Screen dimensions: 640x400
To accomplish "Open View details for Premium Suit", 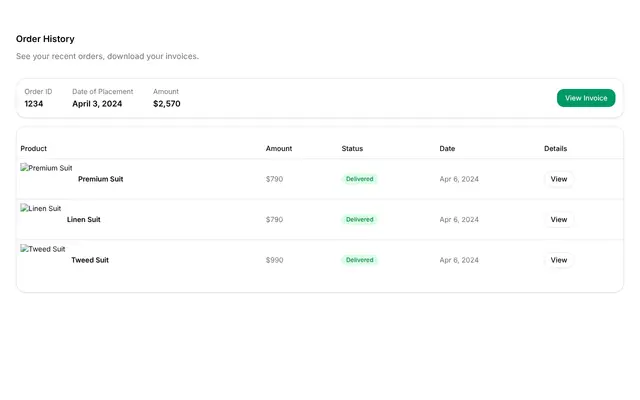I will pyautogui.click(x=559, y=179).
